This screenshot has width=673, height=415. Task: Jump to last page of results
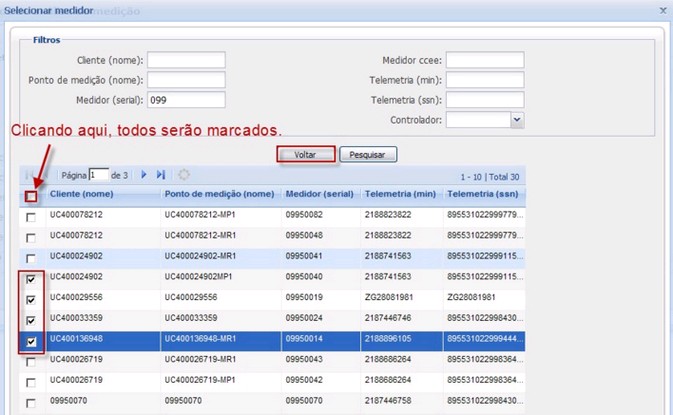click(x=161, y=175)
